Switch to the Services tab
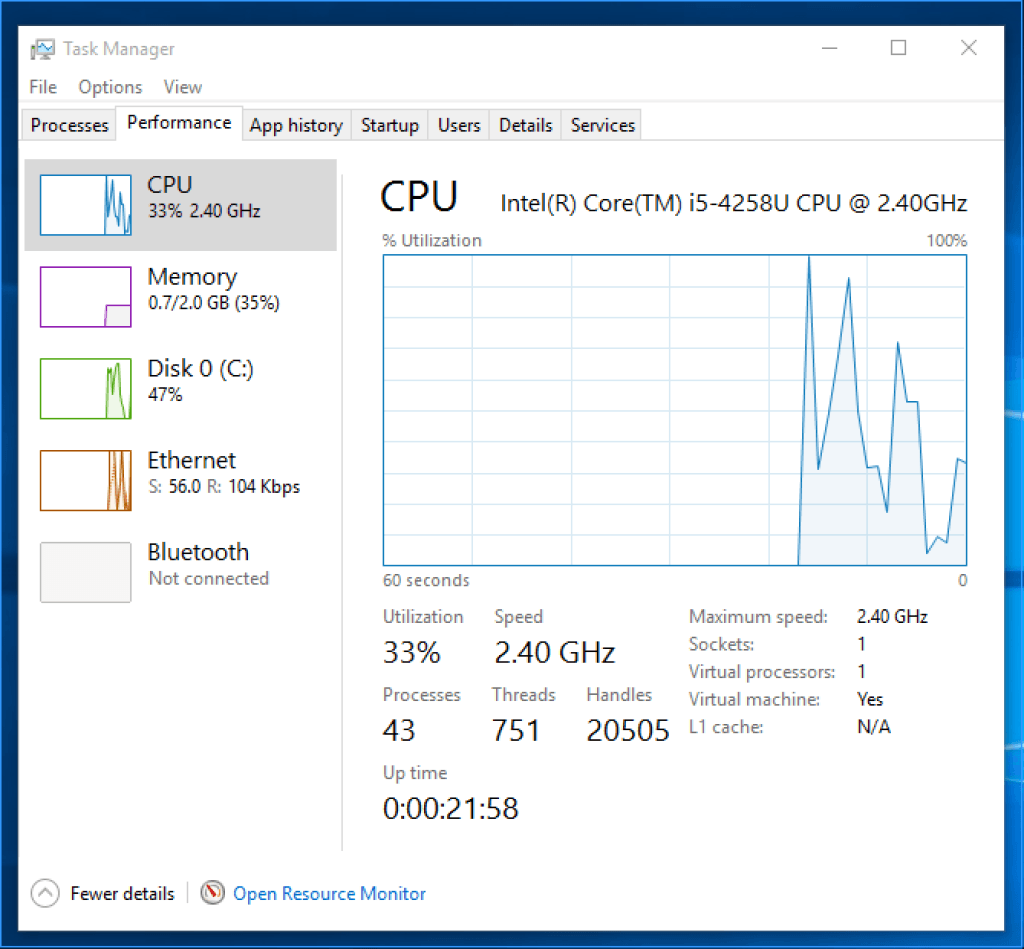This screenshot has height=949, width=1024. tap(602, 125)
